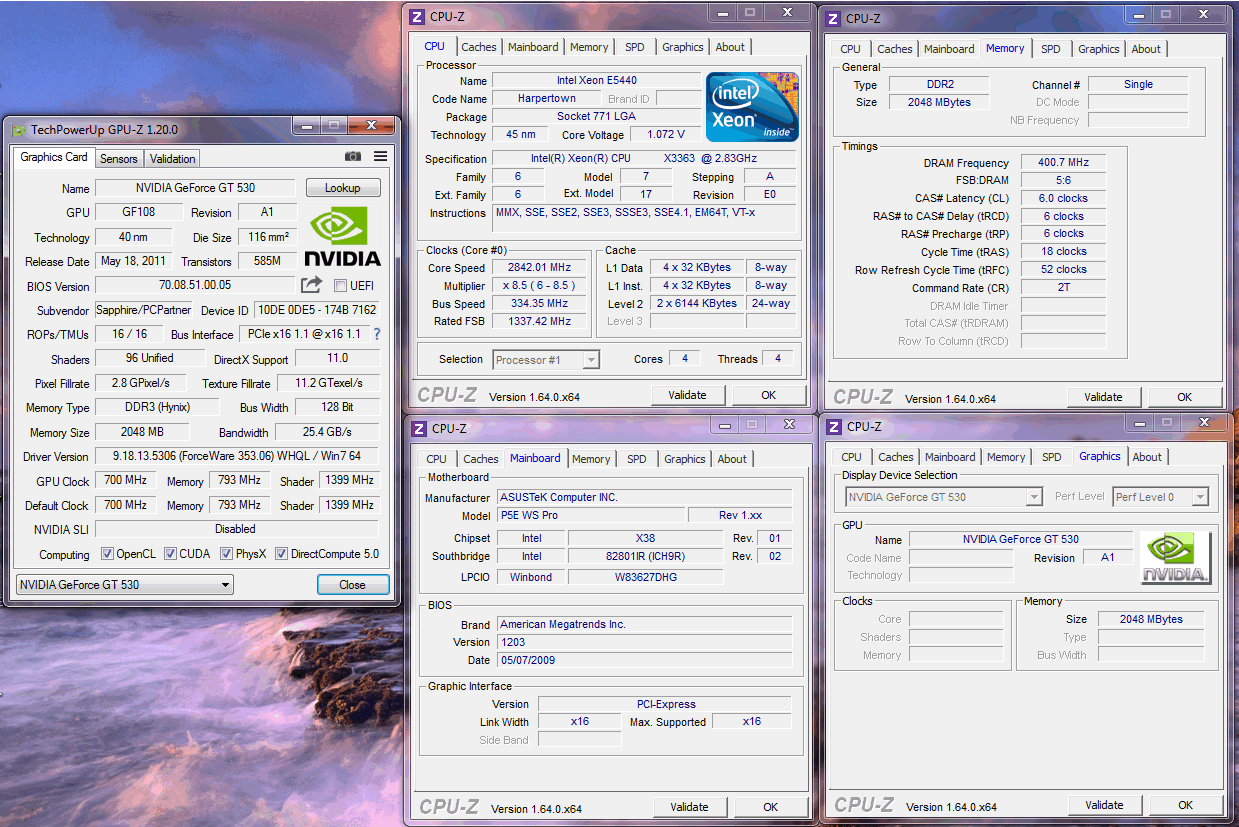1239x827 pixels.
Task: Toggle the UEFI checkbox
Action: (x=340, y=286)
